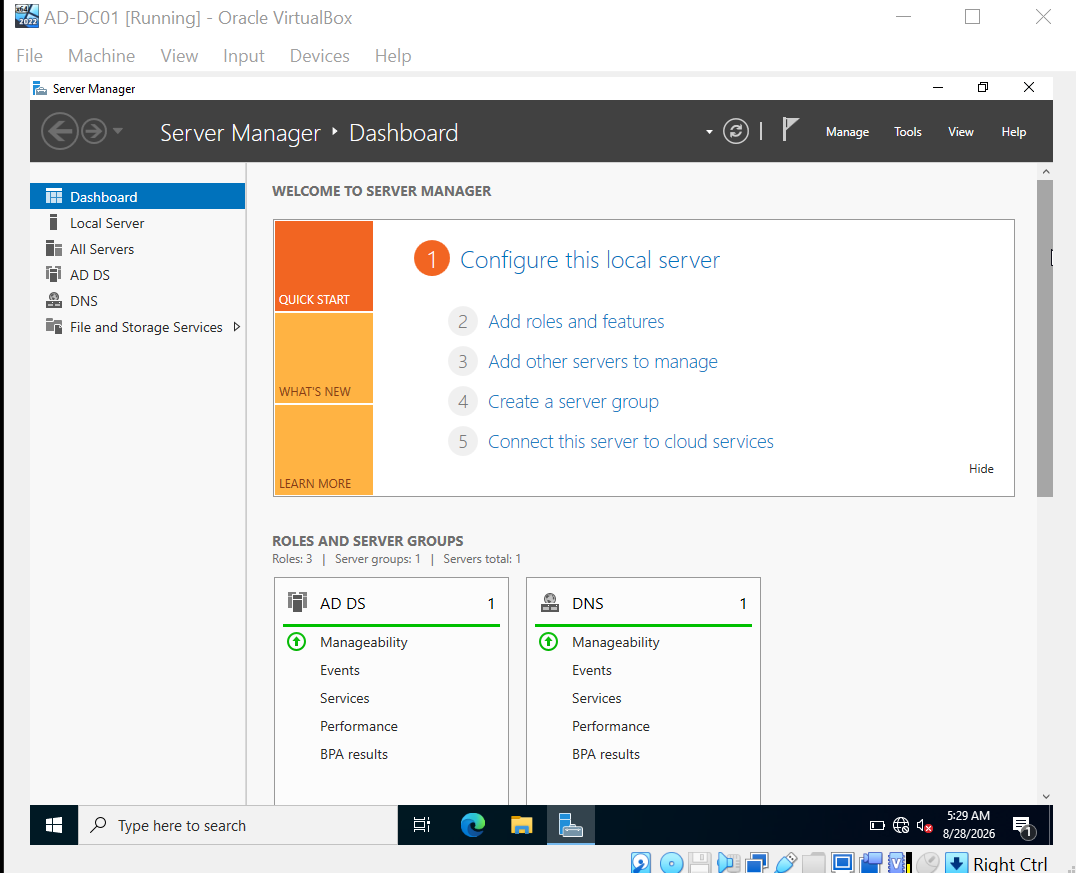The width and height of the screenshot is (1076, 873).
Task: Open the Tools menu
Action: (907, 132)
